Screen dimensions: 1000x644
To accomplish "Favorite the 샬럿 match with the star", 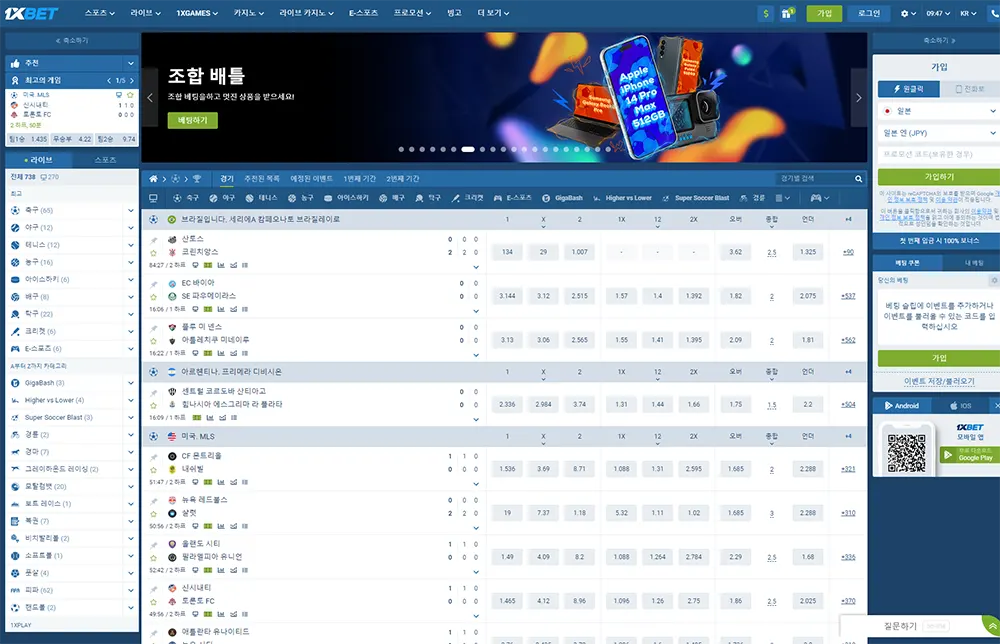I will (x=153, y=513).
